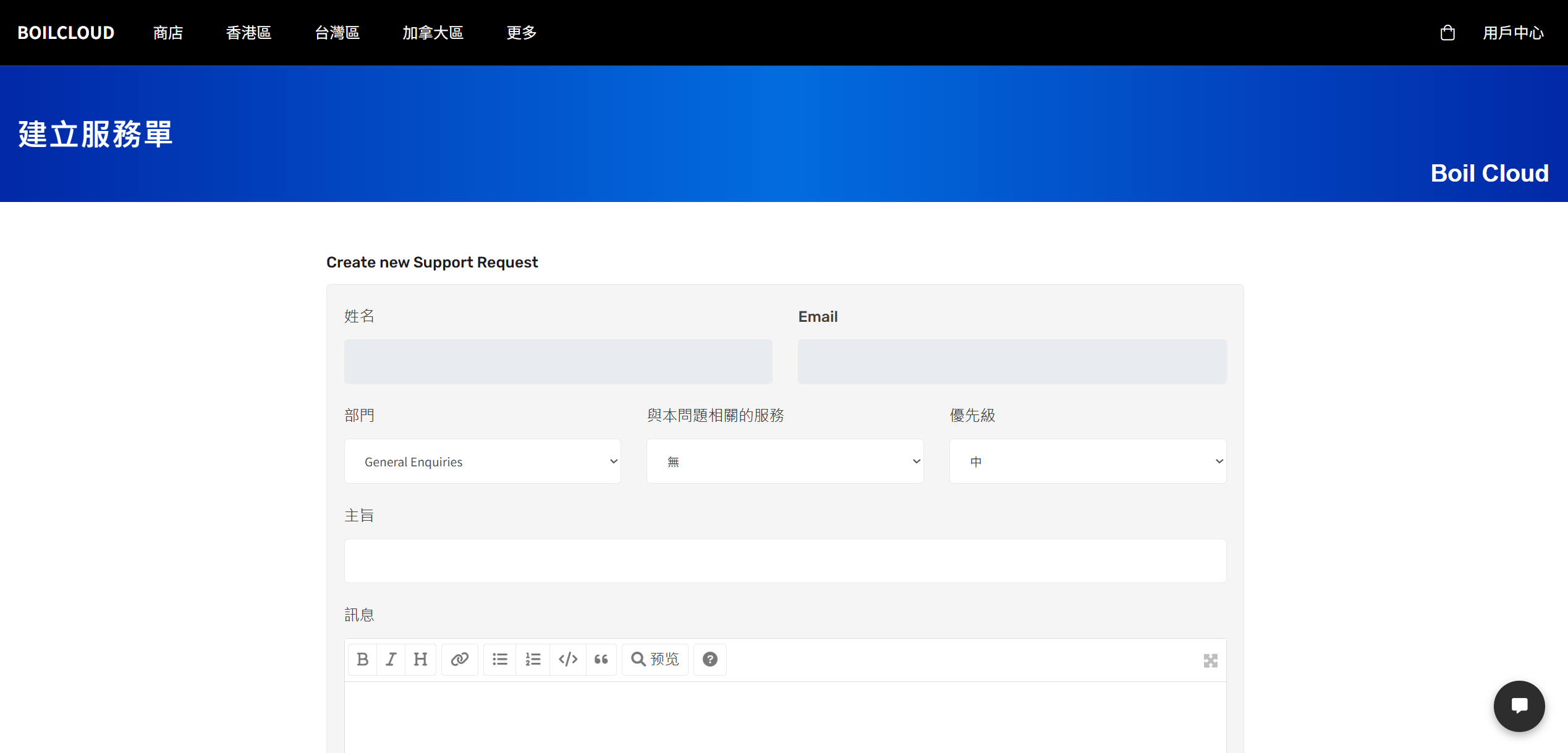The width and height of the screenshot is (1568, 753).
Task: Open the related service dropdown showing 無
Action: pyautogui.click(x=785, y=461)
